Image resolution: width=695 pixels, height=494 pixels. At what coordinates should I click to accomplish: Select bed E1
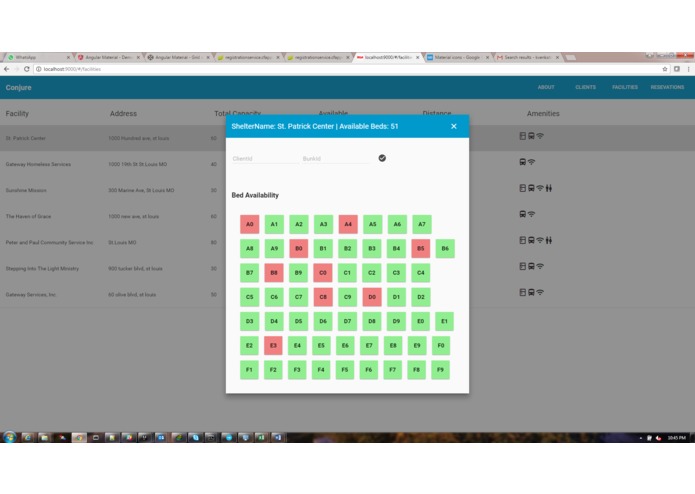(x=444, y=321)
